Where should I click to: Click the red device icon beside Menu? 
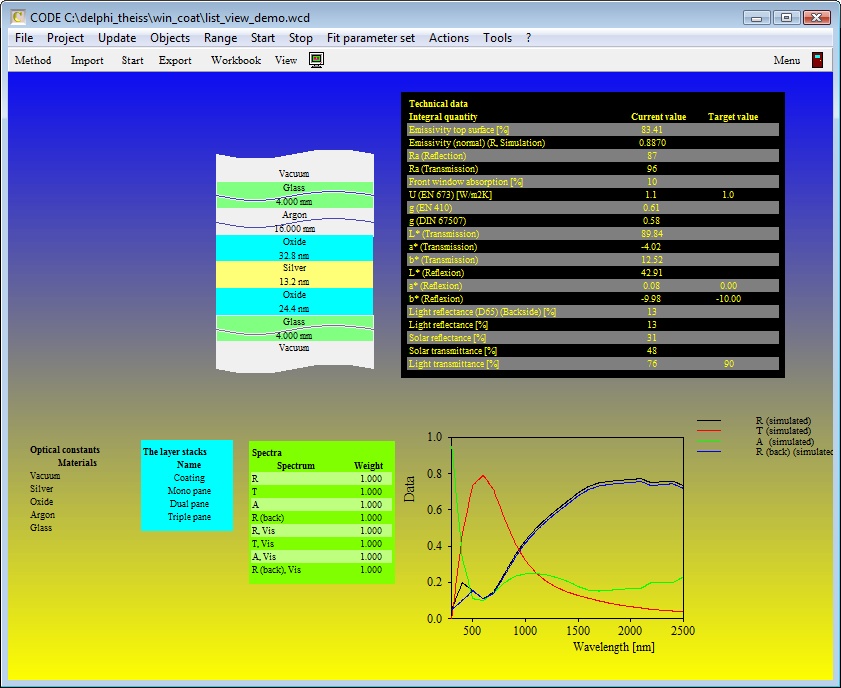point(817,60)
